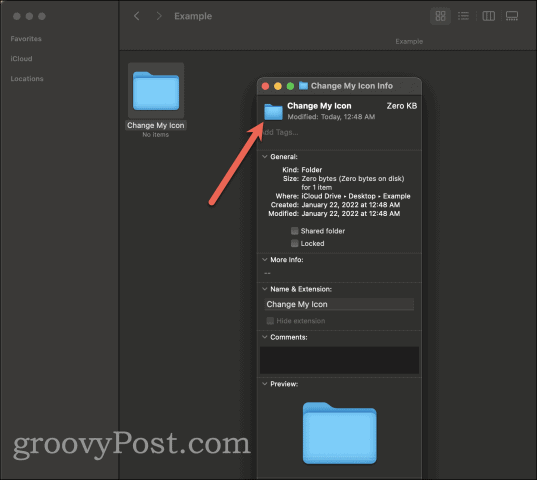
Task: Collapse the Name & Extension section
Action: [264, 289]
